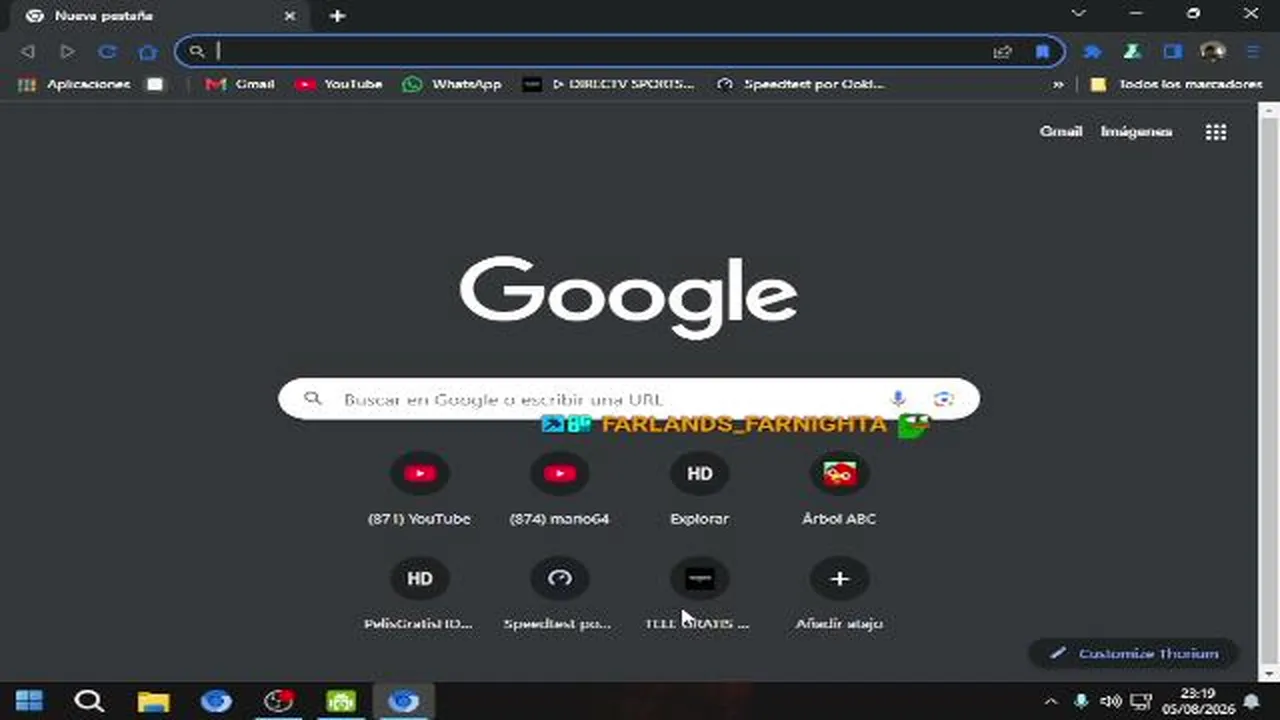The image size is (1280, 720).
Task: Open the labs flask icon in toolbar
Action: (x=1132, y=51)
